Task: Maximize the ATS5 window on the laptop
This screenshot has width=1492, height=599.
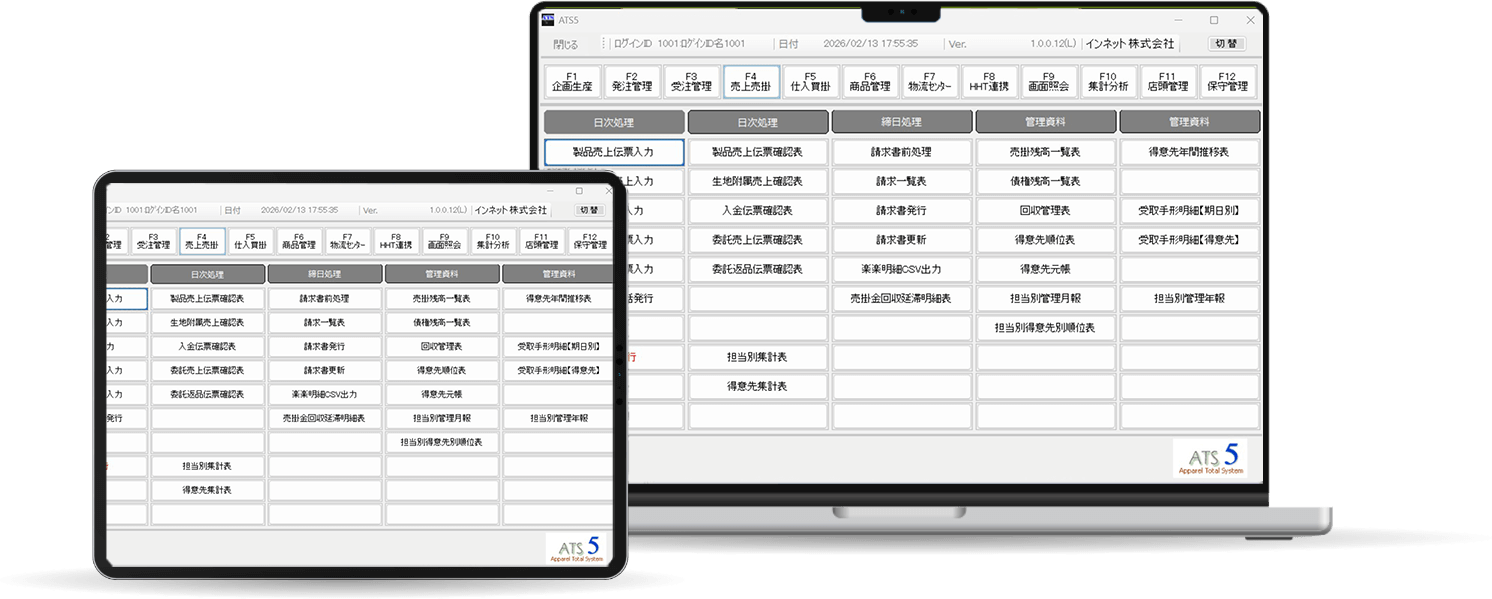Action: (x=1214, y=20)
